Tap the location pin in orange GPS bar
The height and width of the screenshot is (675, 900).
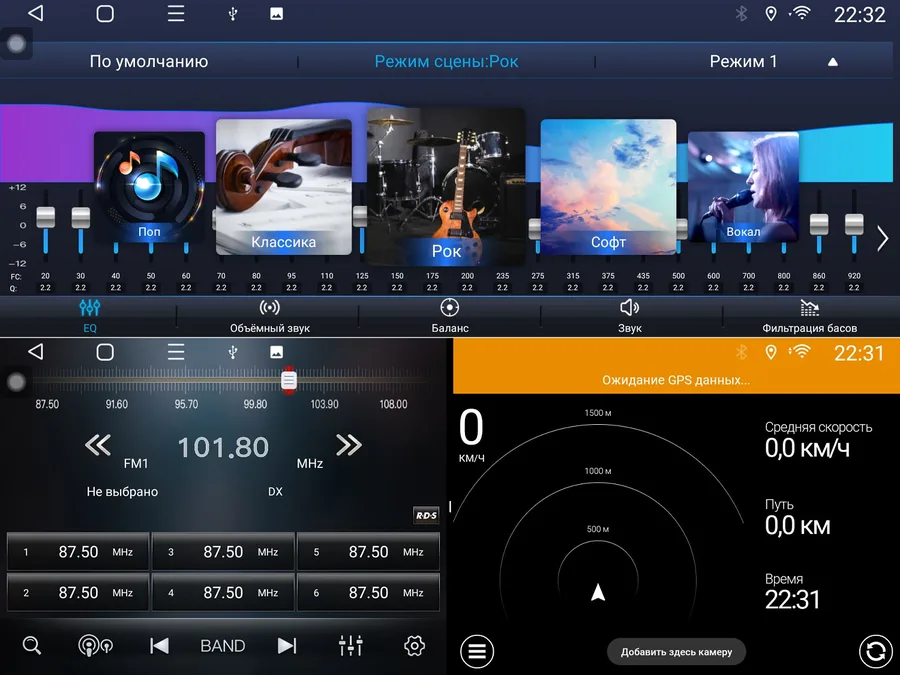pyautogui.click(x=771, y=352)
